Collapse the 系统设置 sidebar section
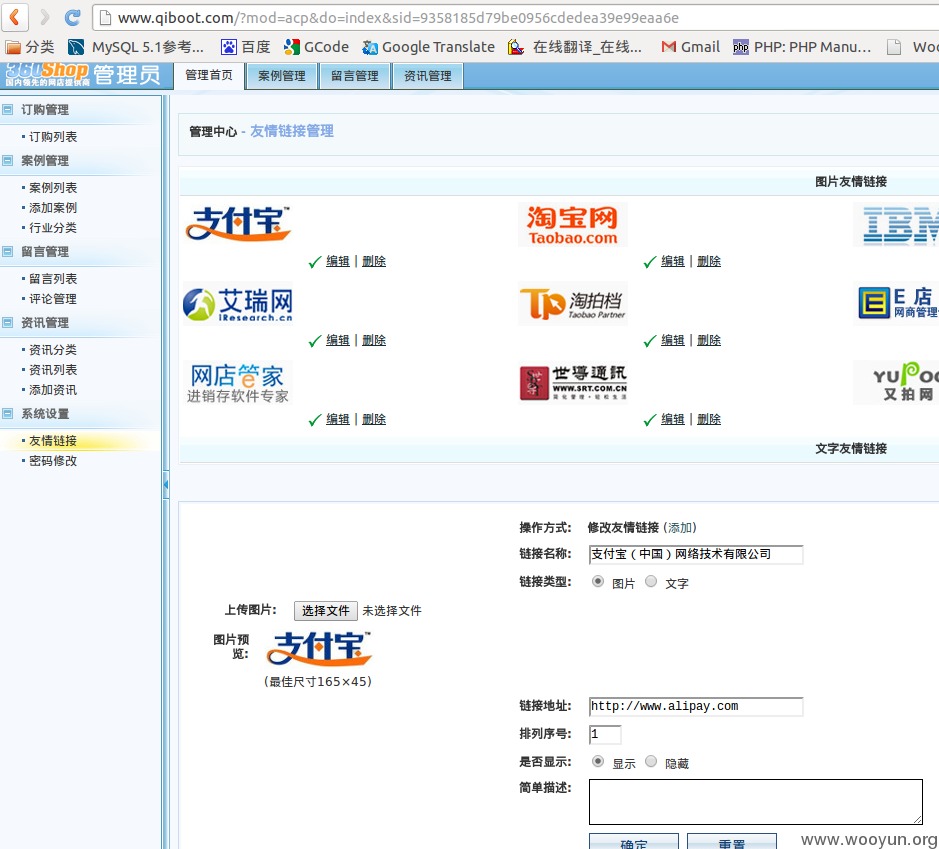The height and width of the screenshot is (849, 939). click(x=7, y=414)
